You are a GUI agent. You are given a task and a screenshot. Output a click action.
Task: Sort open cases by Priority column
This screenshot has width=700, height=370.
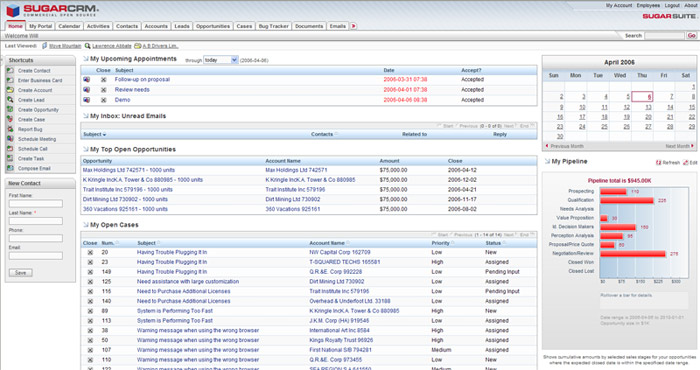pyautogui.click(x=442, y=243)
